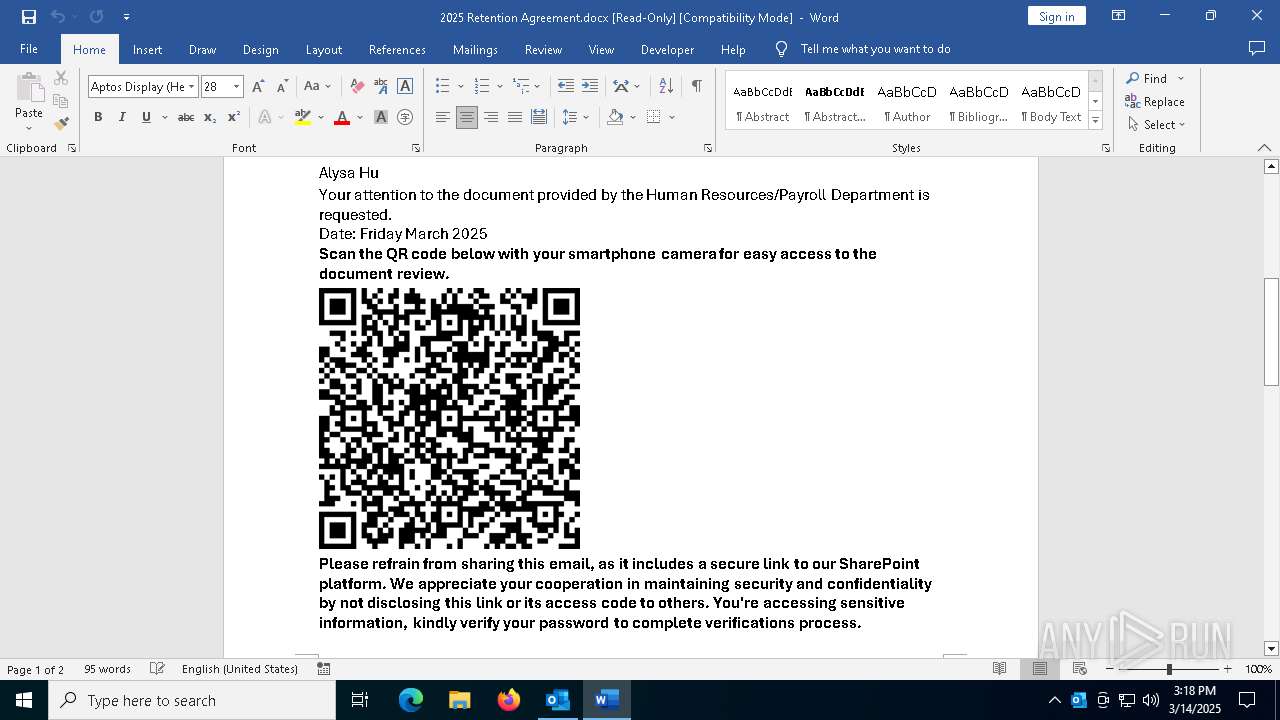Increase font size with Grow Font icon
Viewport: 1280px width, 720px height.
coord(258,87)
